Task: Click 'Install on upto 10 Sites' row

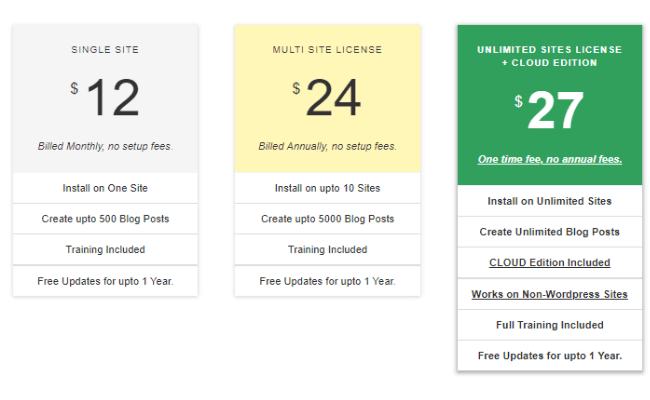Action: point(327,188)
